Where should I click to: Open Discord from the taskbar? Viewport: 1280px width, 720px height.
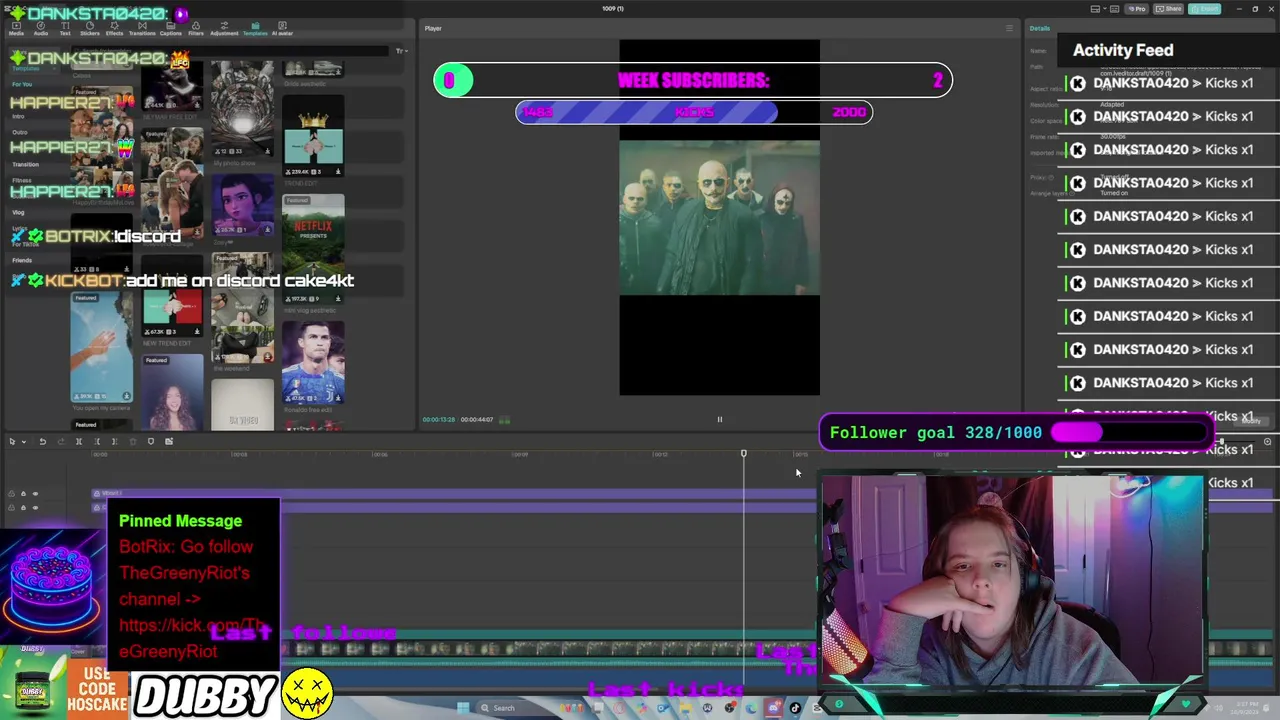tap(773, 708)
